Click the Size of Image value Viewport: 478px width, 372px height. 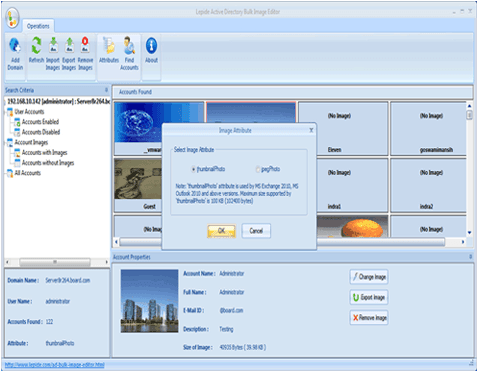(x=243, y=347)
